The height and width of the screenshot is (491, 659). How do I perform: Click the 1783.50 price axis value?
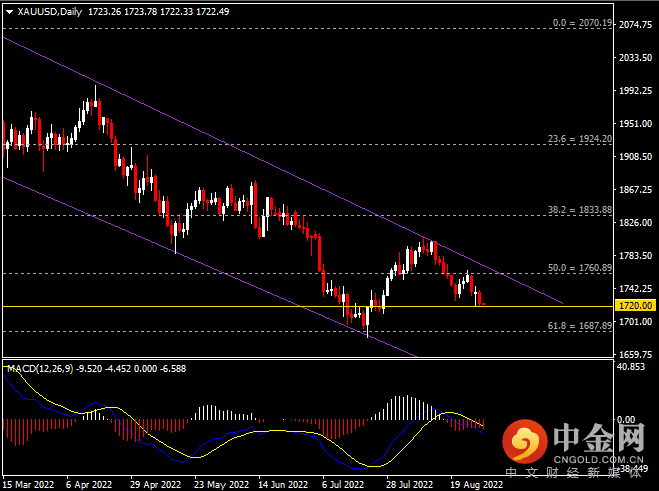635,256
